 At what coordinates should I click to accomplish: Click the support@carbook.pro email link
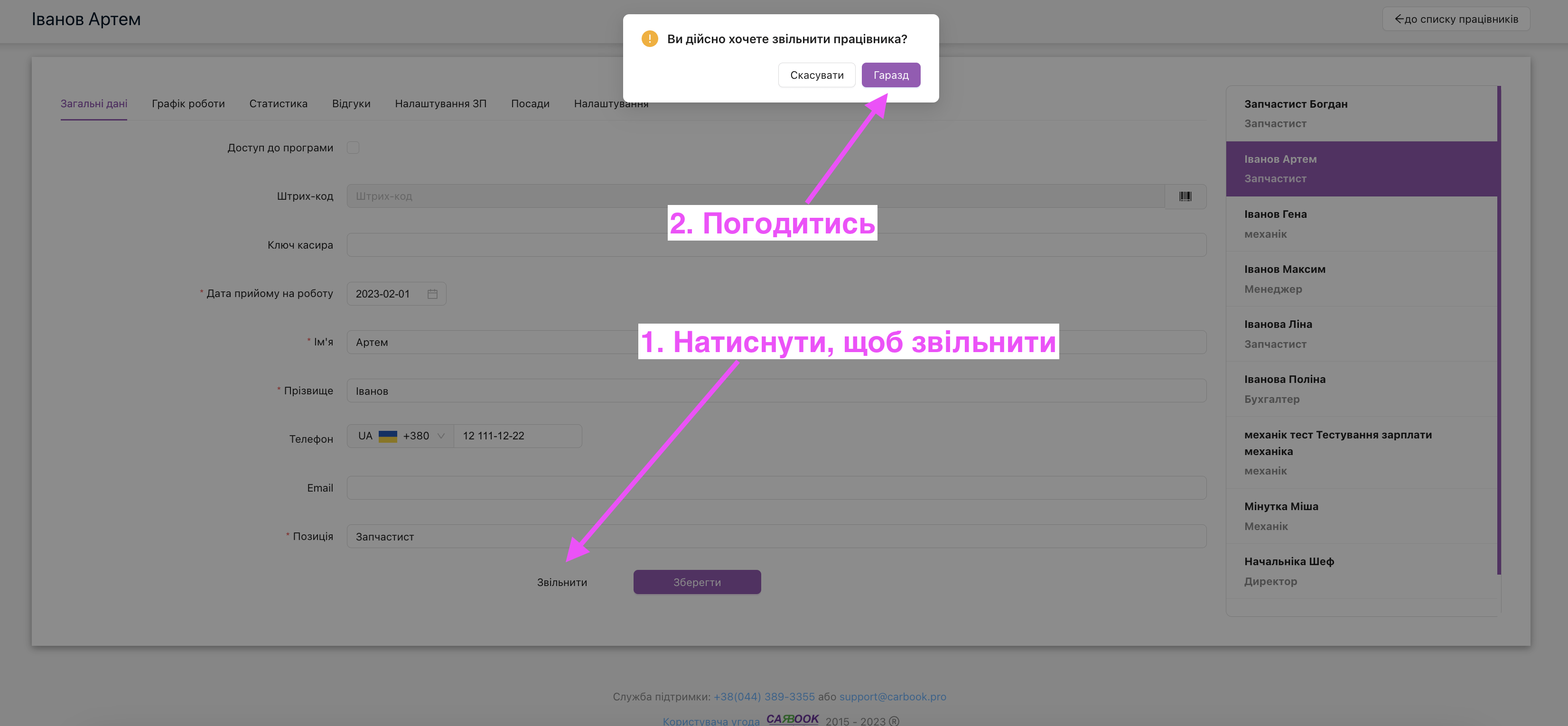(x=892, y=696)
